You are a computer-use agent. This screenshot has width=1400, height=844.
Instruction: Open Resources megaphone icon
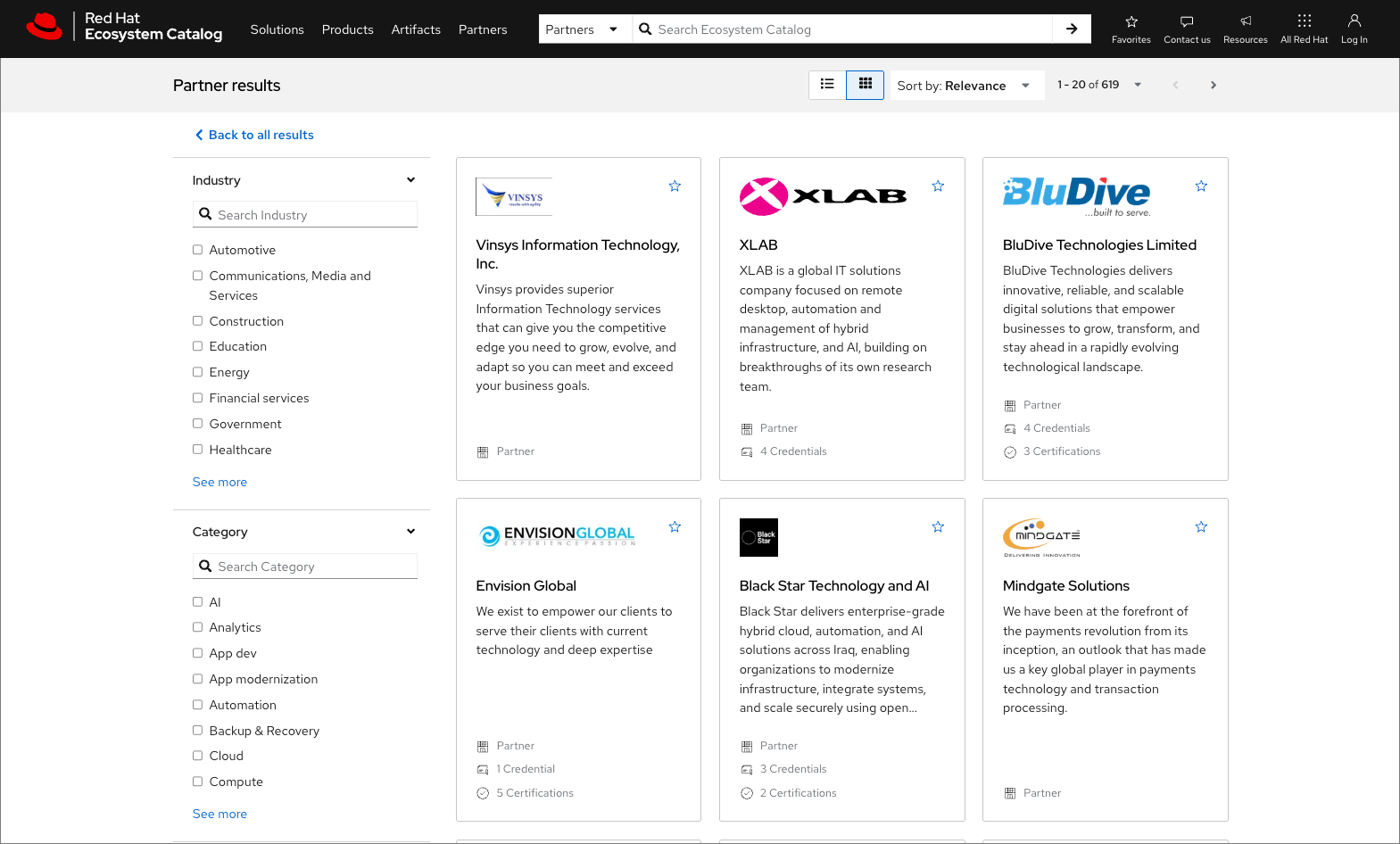click(x=1245, y=21)
